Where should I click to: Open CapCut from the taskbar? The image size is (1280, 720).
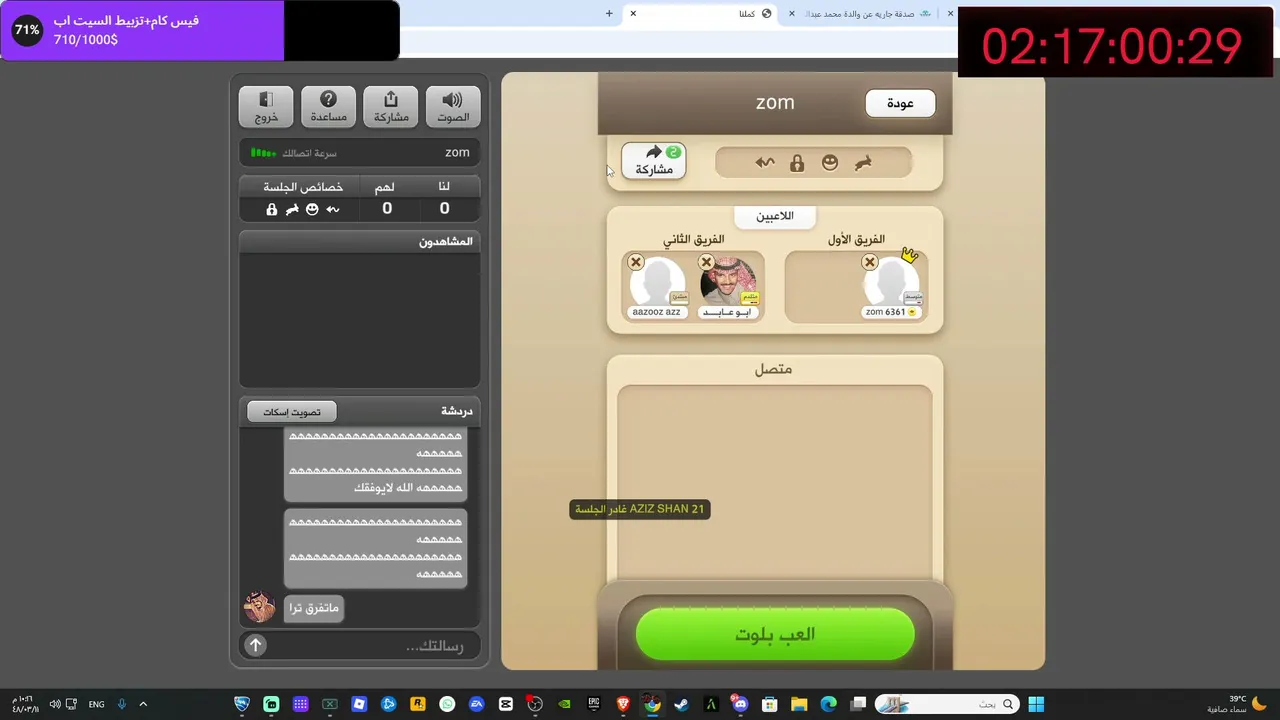[506, 704]
